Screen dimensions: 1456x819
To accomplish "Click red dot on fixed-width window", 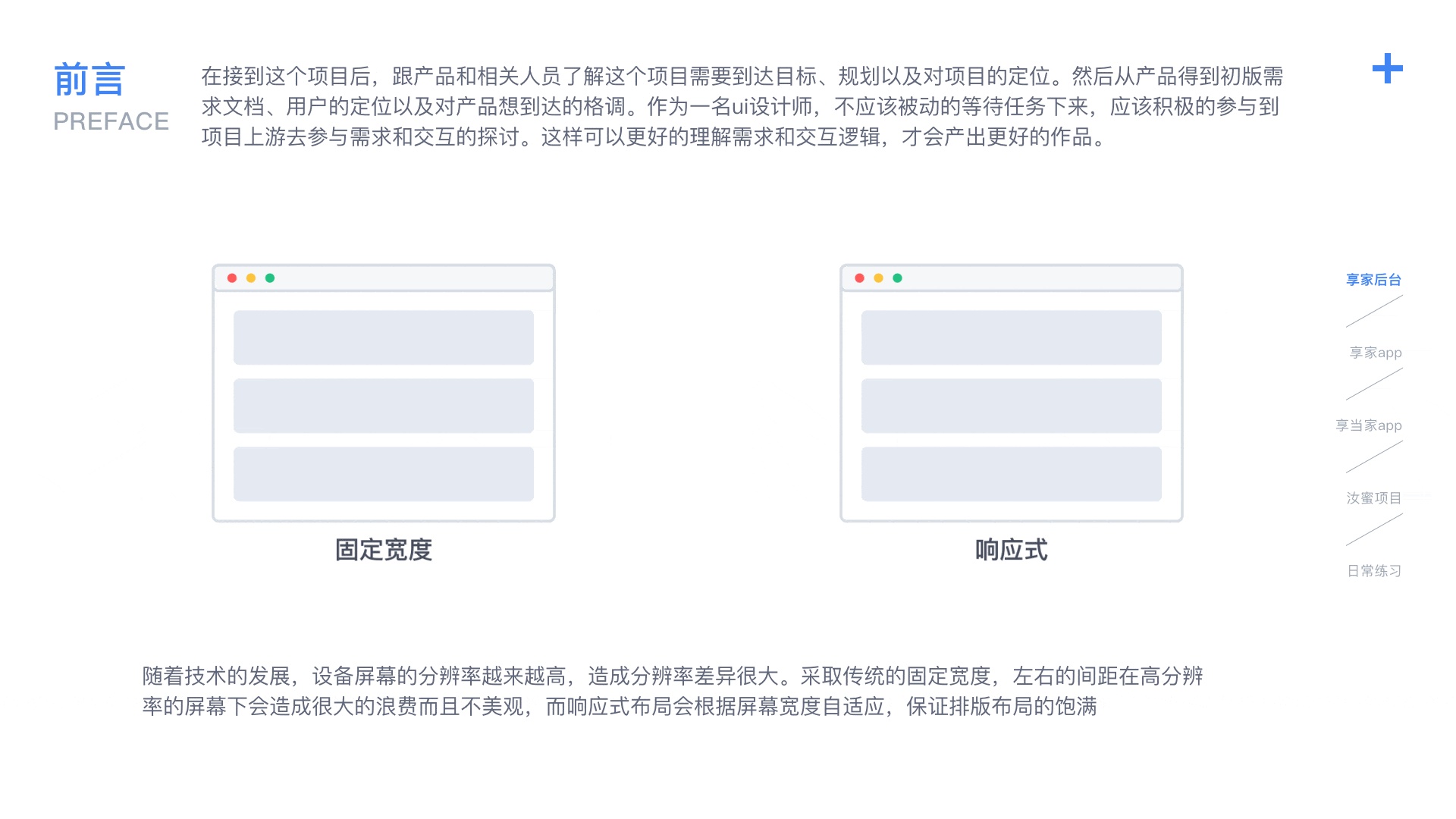I will (x=232, y=278).
